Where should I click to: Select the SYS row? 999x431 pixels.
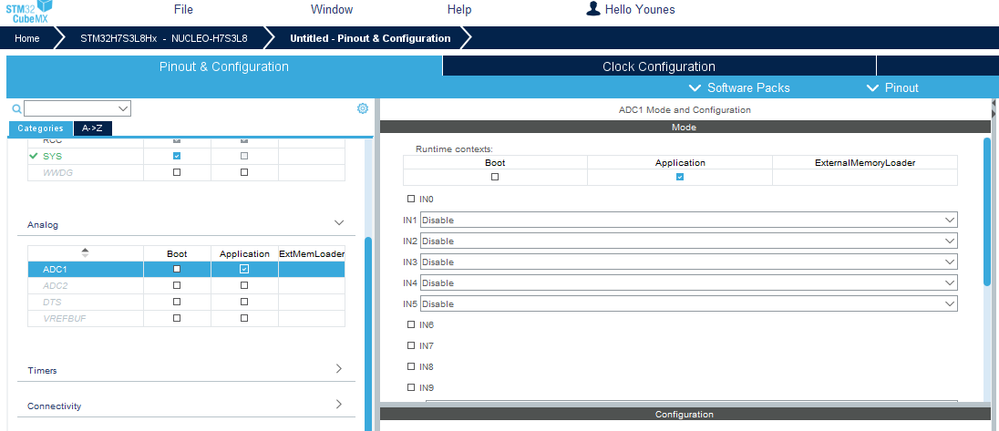(186, 156)
